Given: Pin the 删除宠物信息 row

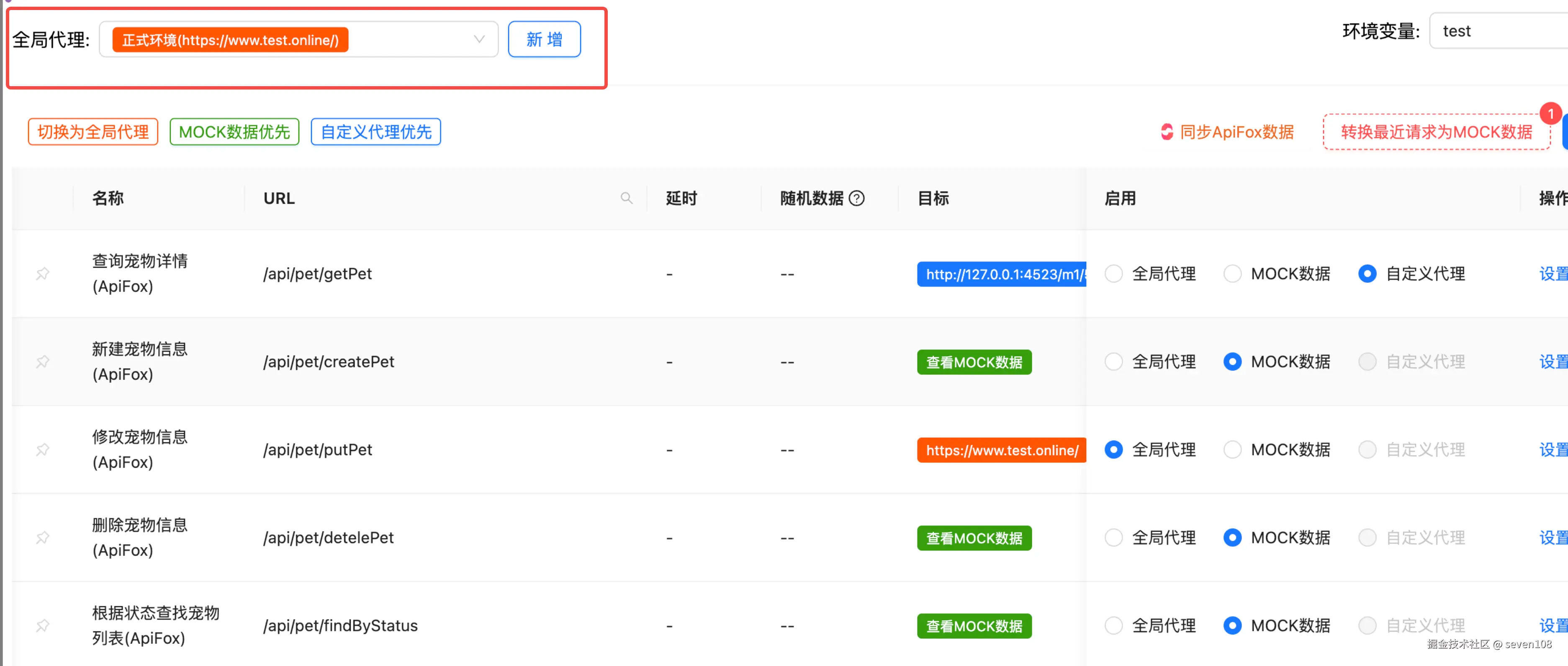Looking at the screenshot, I should [43, 538].
